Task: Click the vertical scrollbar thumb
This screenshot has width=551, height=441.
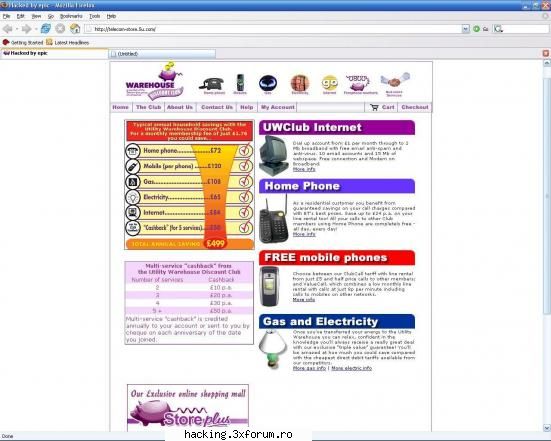Action: (x=547, y=195)
